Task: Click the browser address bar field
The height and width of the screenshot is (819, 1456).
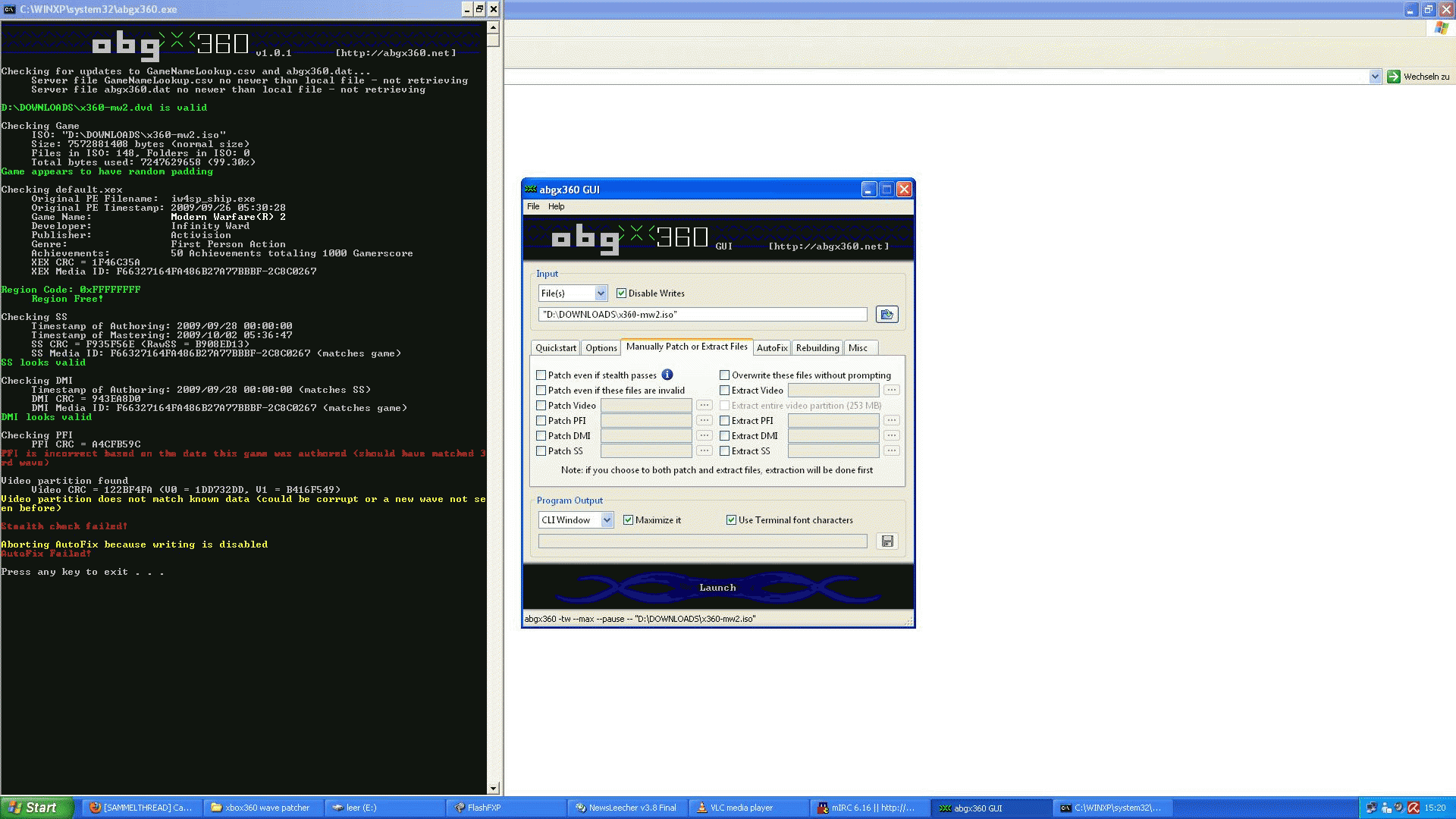Action: [937, 77]
